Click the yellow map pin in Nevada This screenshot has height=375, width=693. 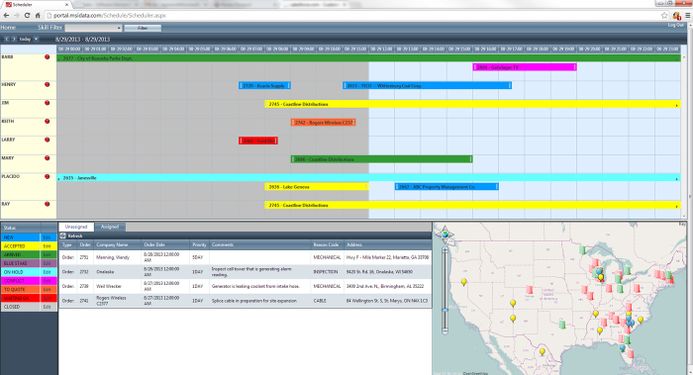point(464,282)
